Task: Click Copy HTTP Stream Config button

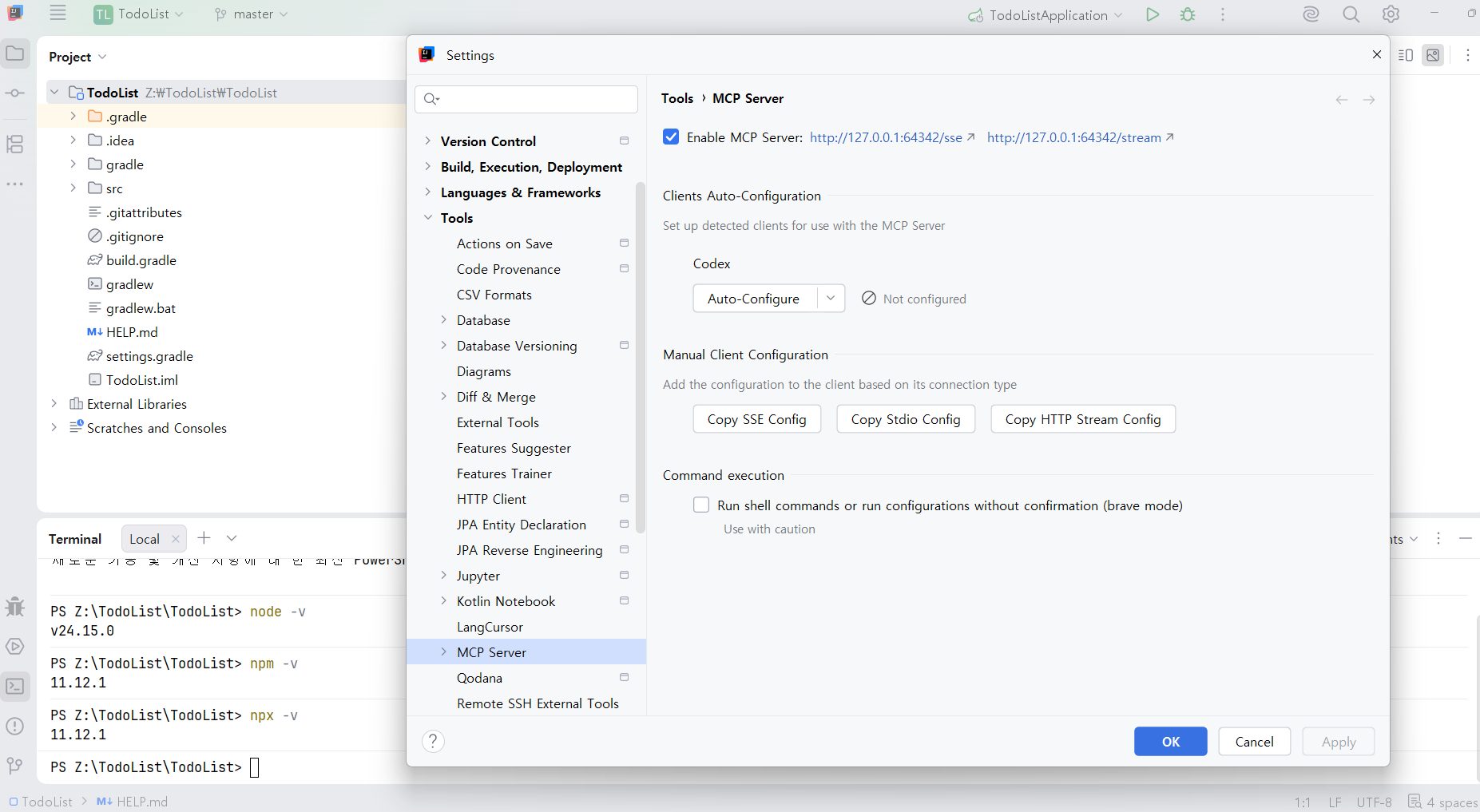Action: (x=1083, y=419)
